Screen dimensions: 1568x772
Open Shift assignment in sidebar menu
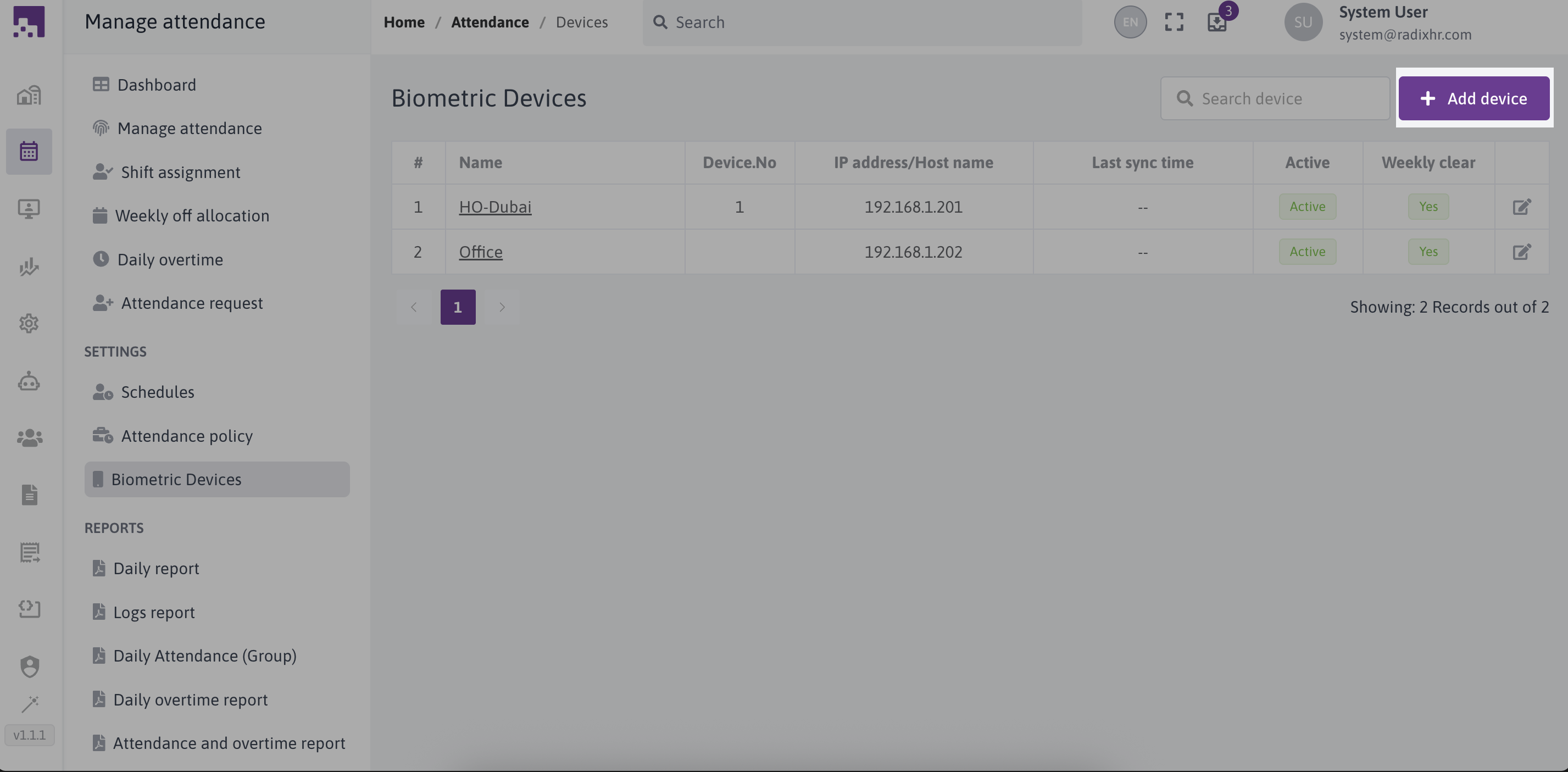[180, 173]
